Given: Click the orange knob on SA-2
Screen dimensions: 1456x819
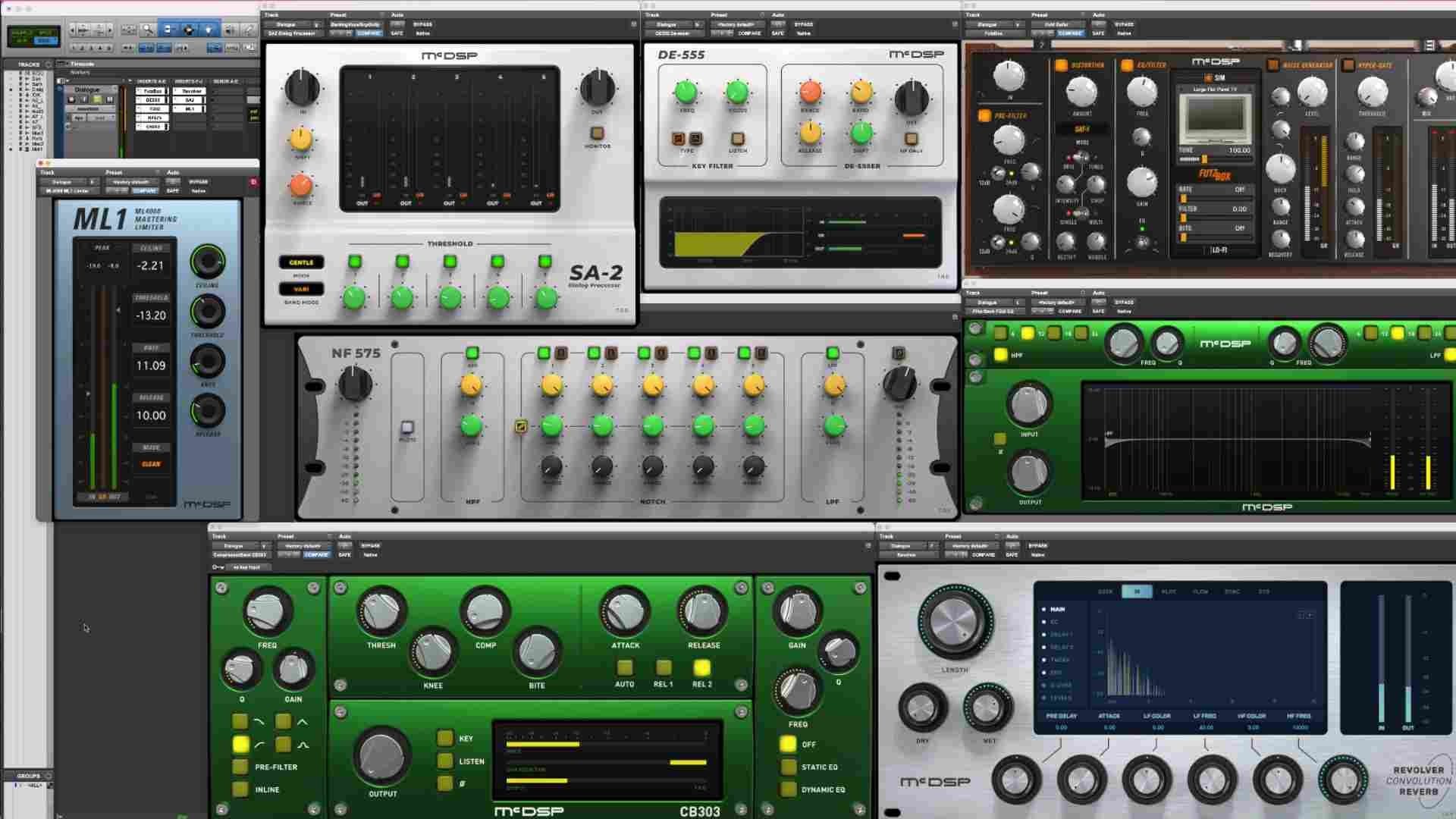Looking at the screenshot, I should coord(301,185).
